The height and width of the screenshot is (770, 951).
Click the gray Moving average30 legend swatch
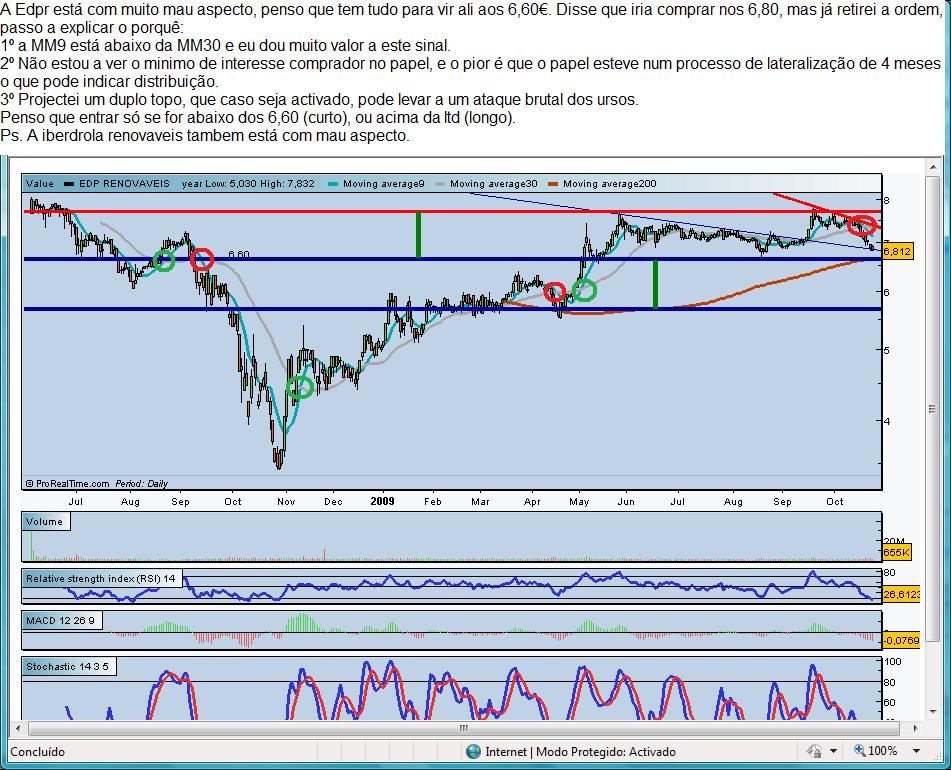point(440,184)
